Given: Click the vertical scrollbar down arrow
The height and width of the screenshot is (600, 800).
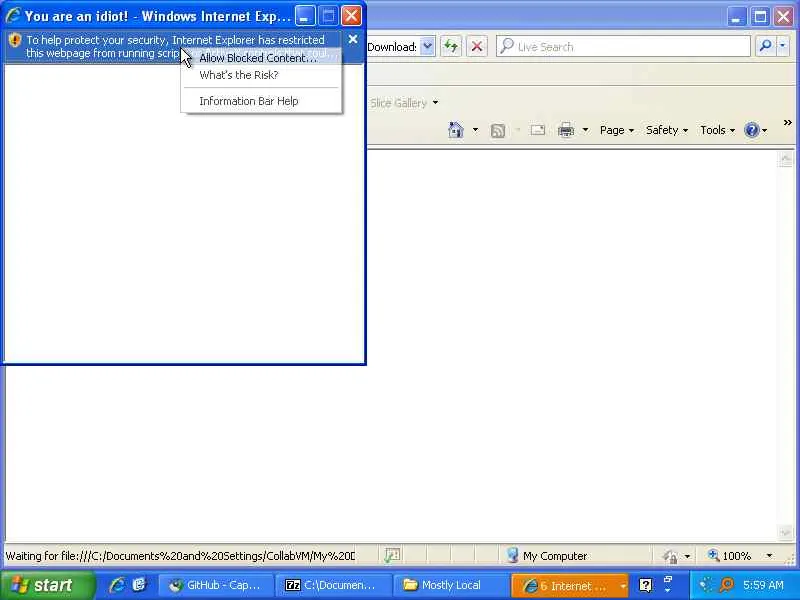Looking at the screenshot, I should (x=785, y=532).
